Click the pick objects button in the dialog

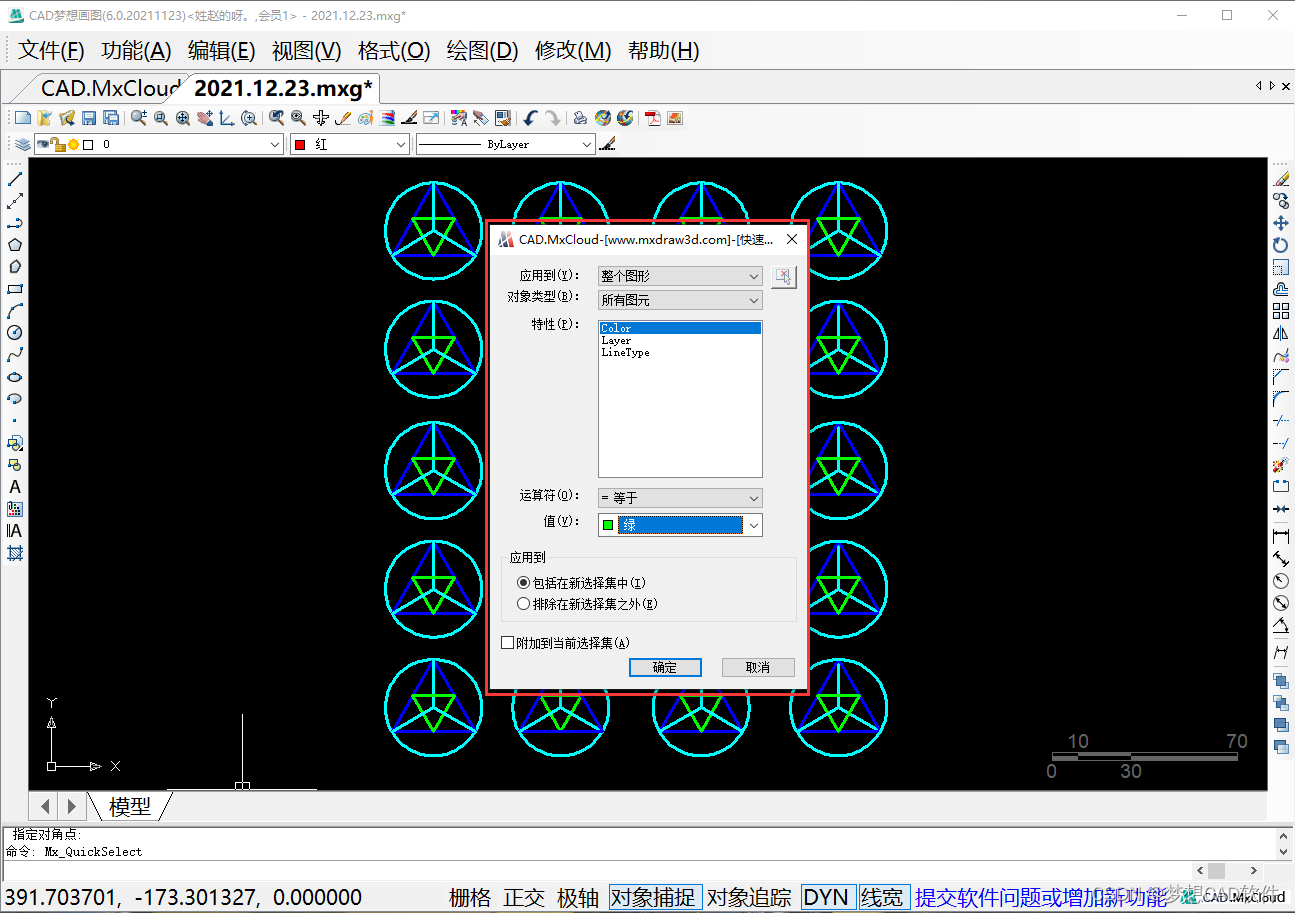click(783, 277)
